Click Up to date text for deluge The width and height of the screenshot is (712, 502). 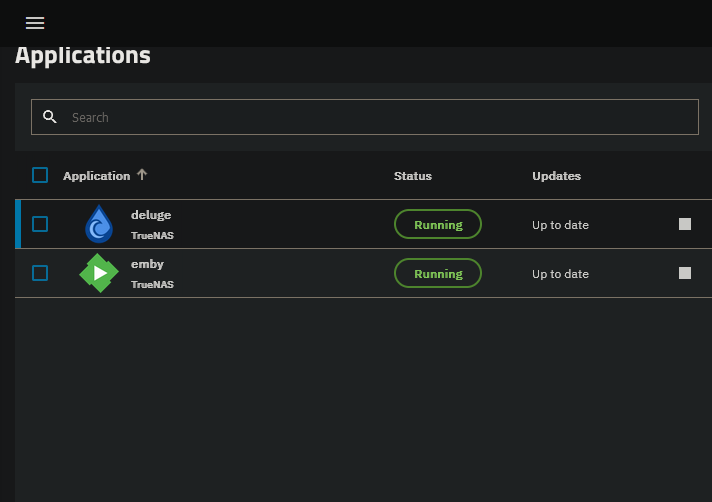[560, 225]
